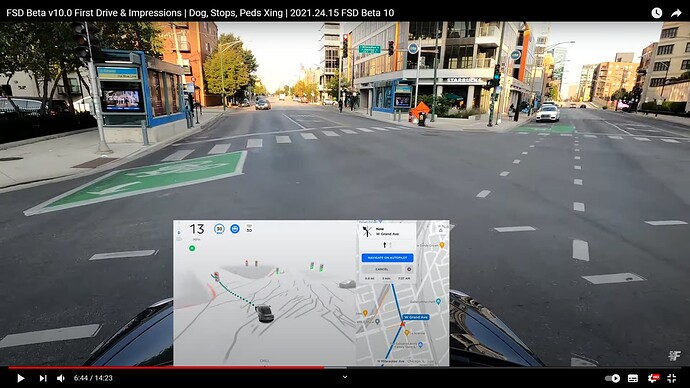Viewport: 690px width, 388px height.
Task: Exit full screen mode
Action: [672, 378]
